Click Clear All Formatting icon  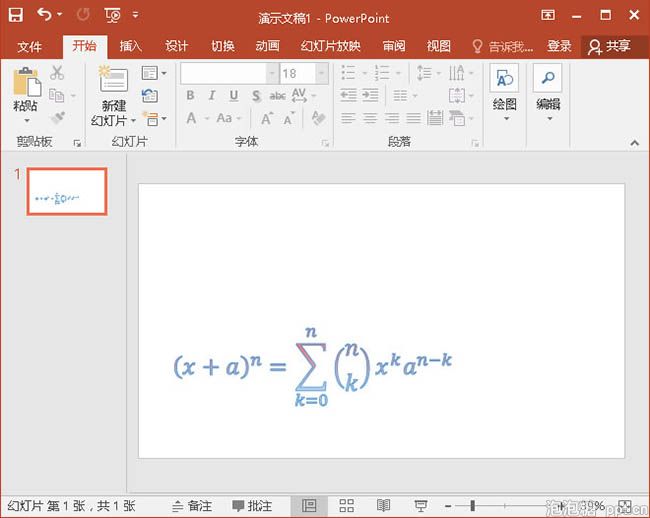click(318, 118)
